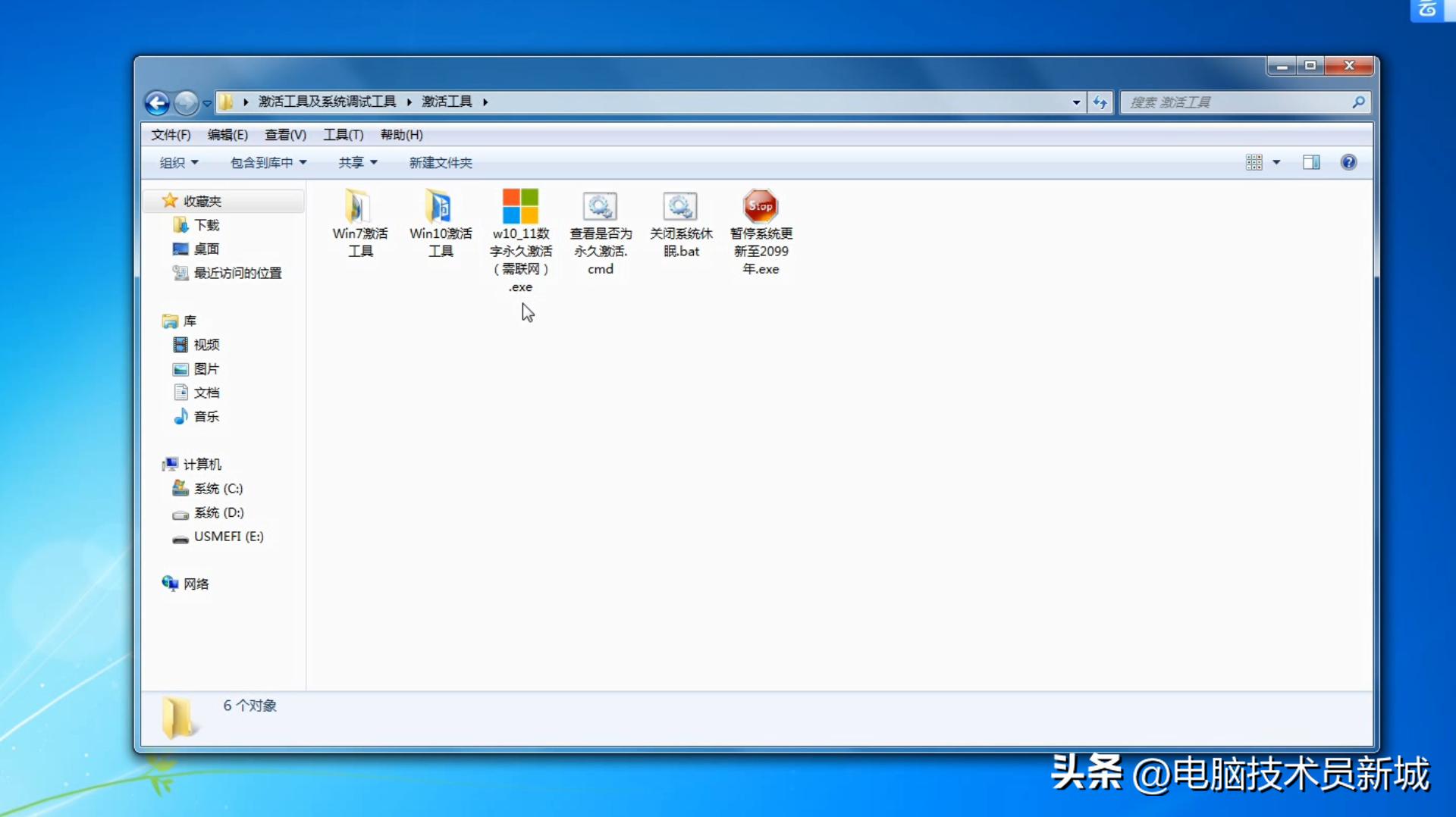Select 桌面 label in favorites

[x=206, y=249]
